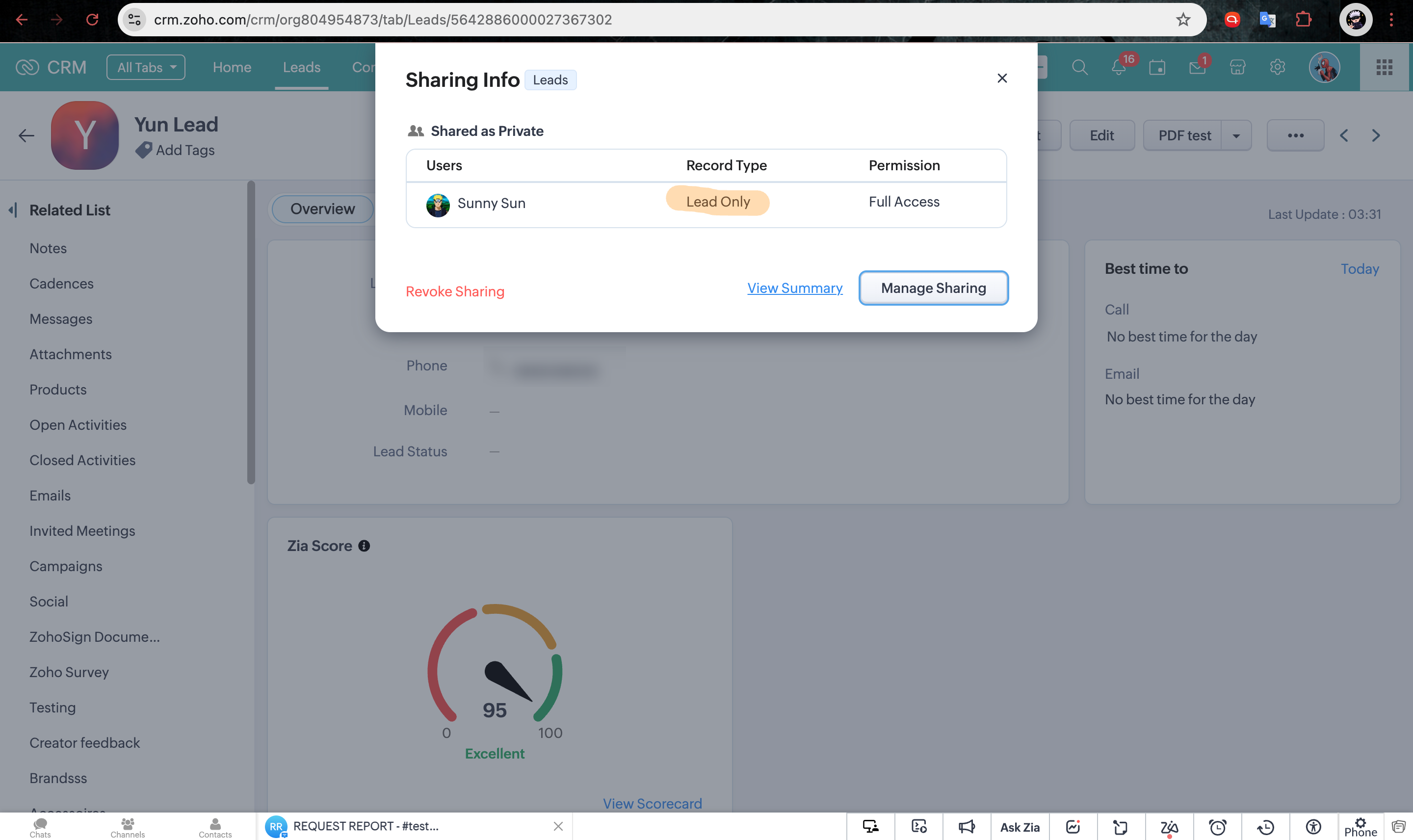Image resolution: width=1413 pixels, height=840 pixels.
Task: Close the Sharing Info dialog
Action: pos(1001,78)
